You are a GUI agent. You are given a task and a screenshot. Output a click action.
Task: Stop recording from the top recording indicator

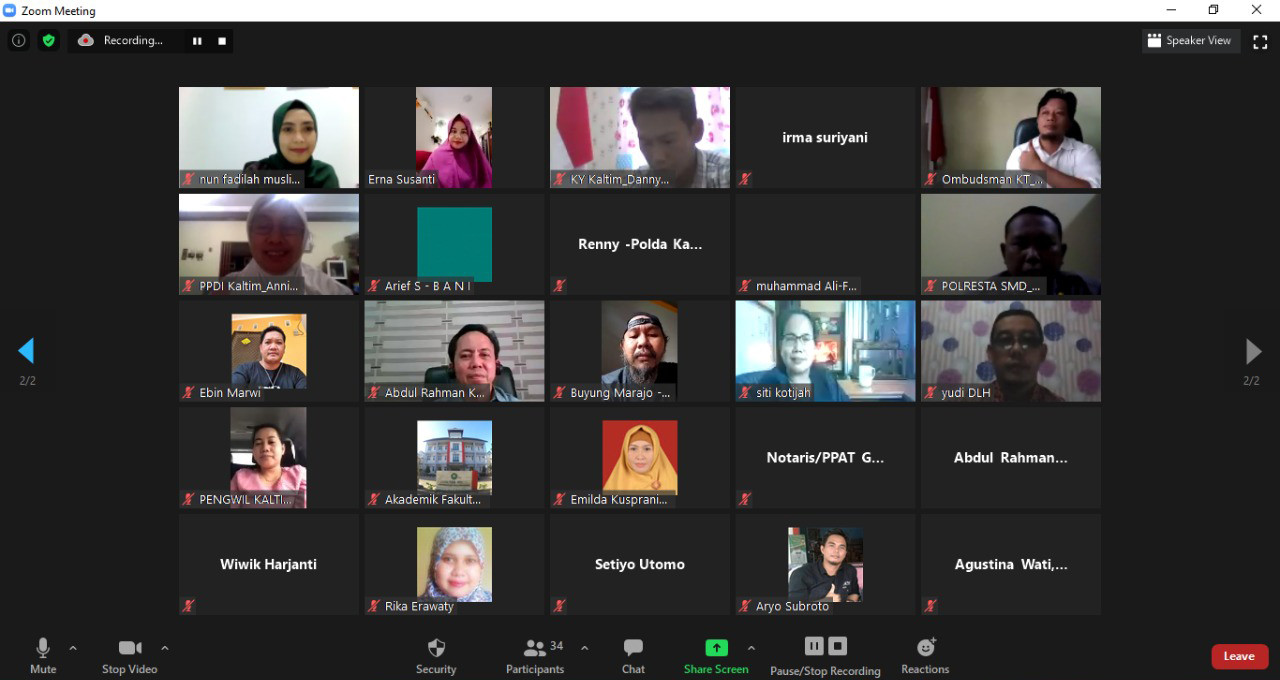click(222, 41)
